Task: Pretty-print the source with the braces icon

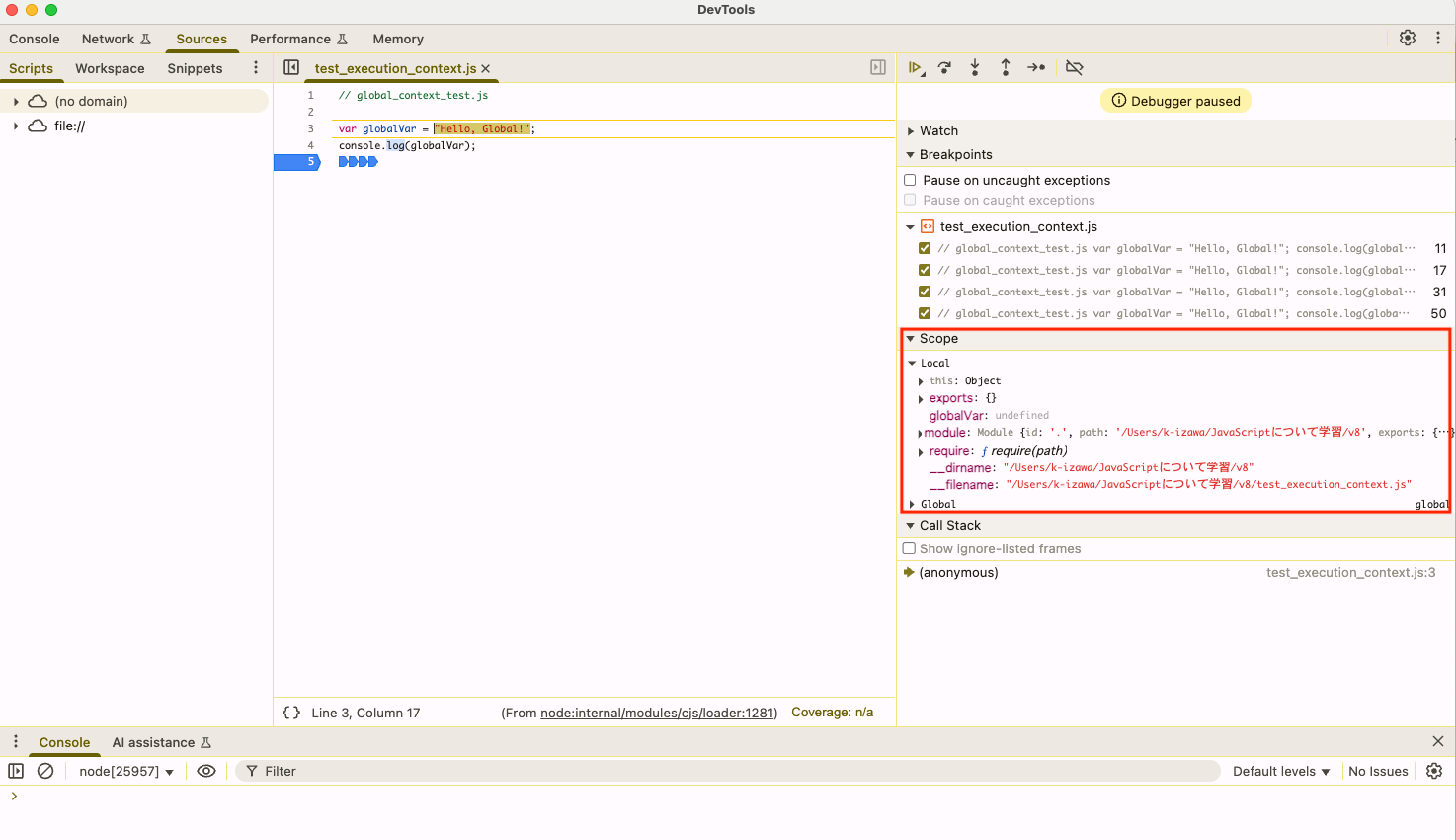Action: [x=290, y=712]
